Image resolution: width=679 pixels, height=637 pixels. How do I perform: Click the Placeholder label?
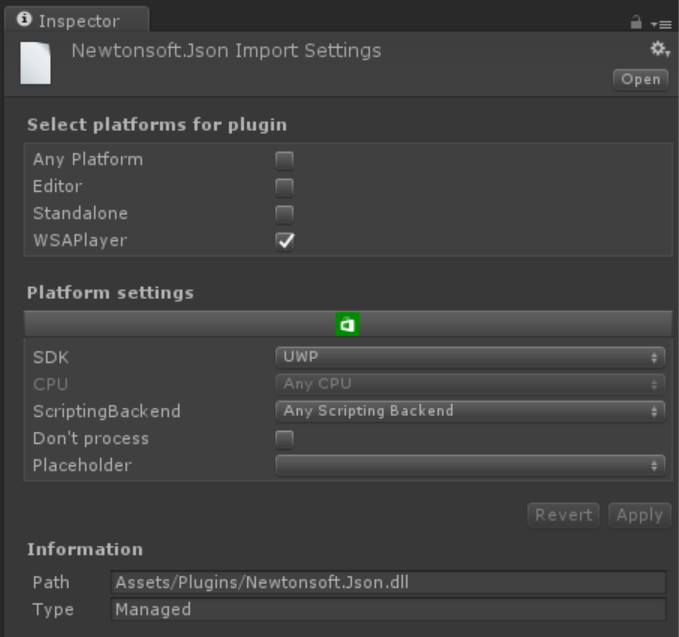point(82,466)
